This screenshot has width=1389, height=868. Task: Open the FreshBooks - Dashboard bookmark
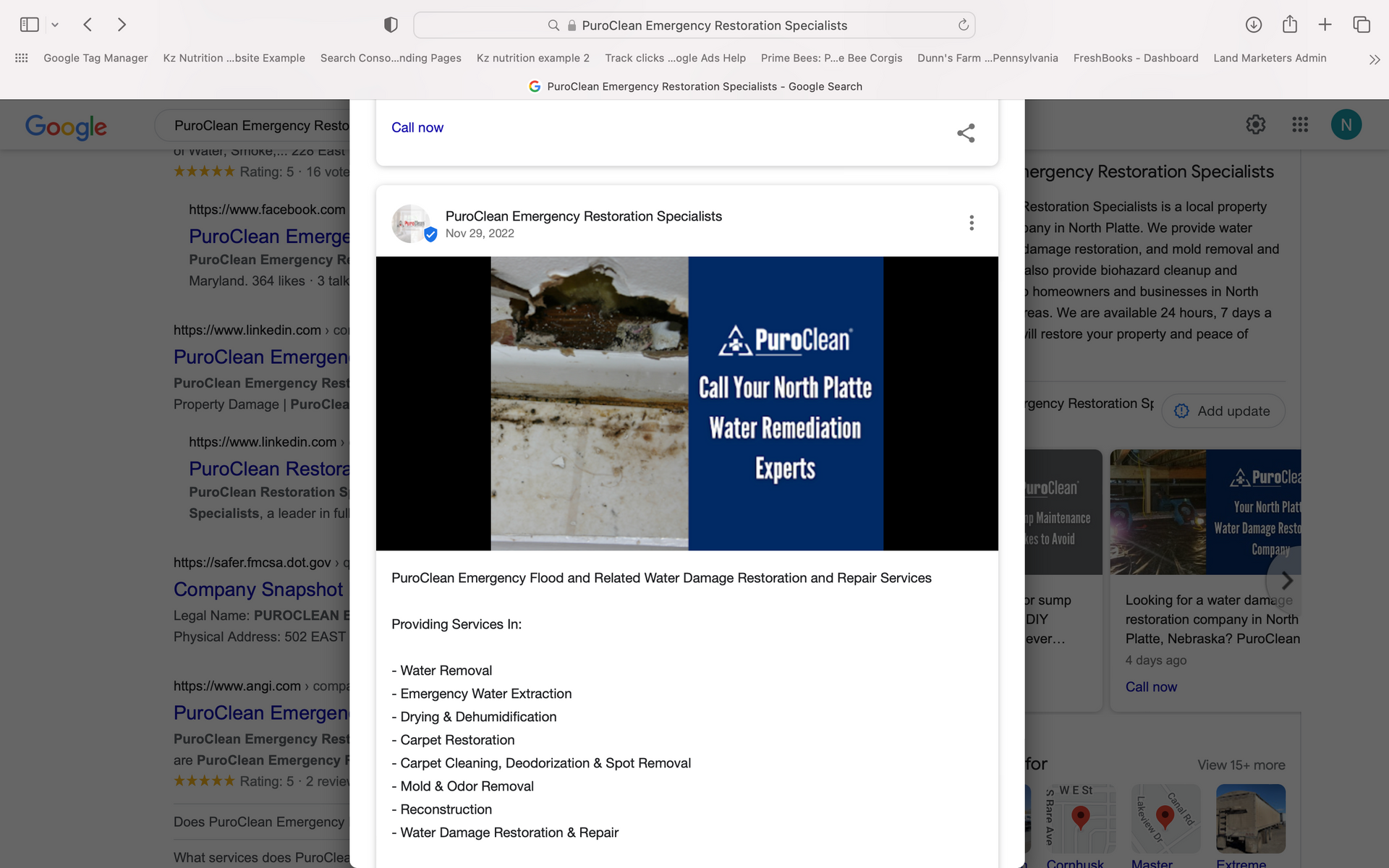pos(1135,58)
